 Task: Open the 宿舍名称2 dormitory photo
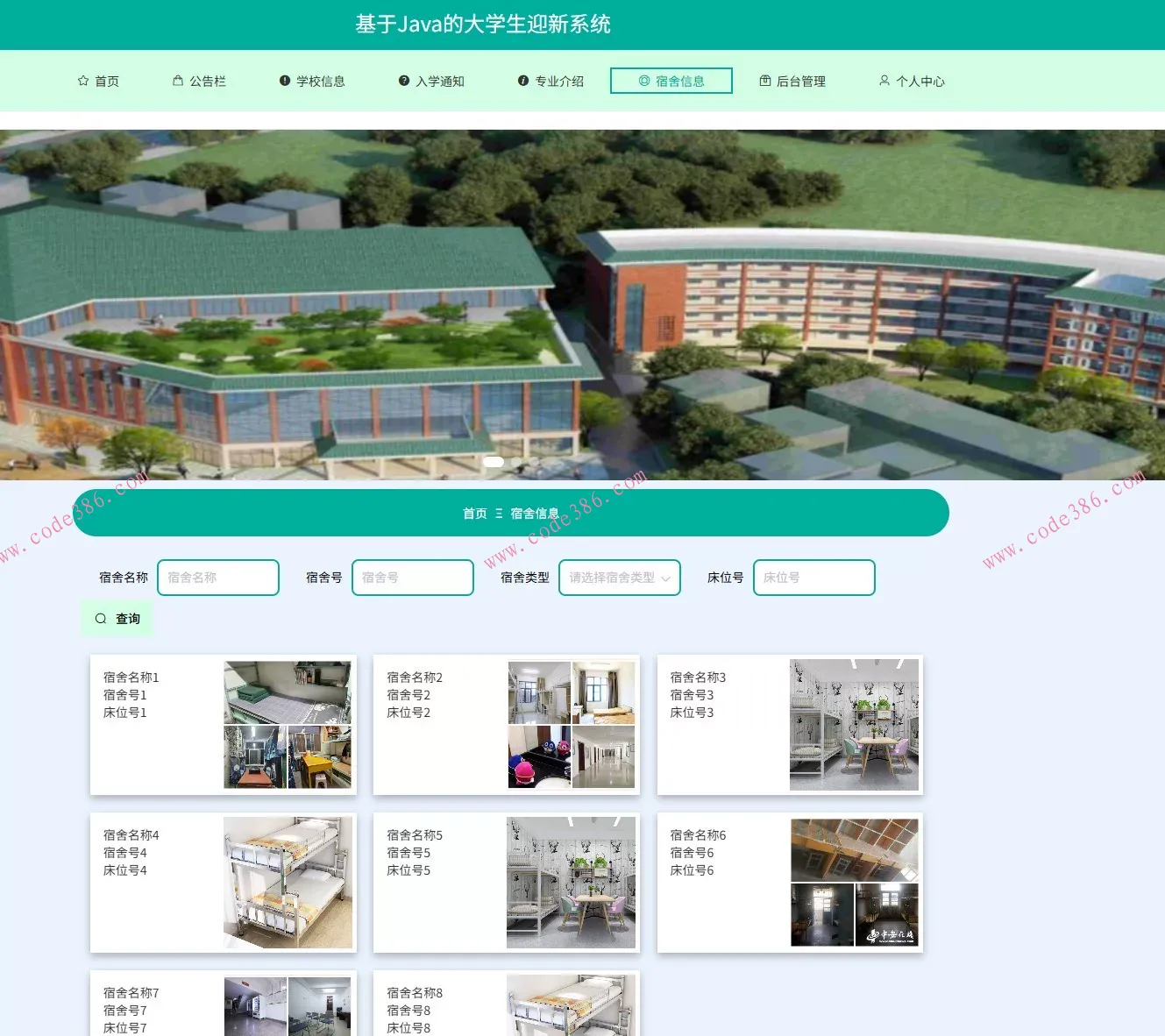(572, 725)
